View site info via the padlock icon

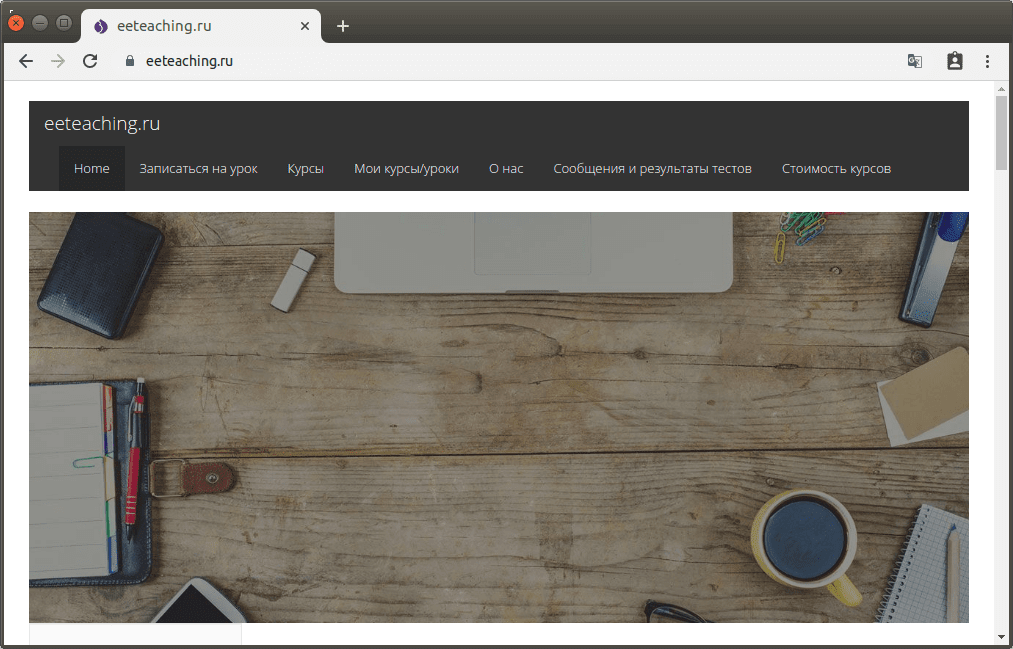[130, 61]
